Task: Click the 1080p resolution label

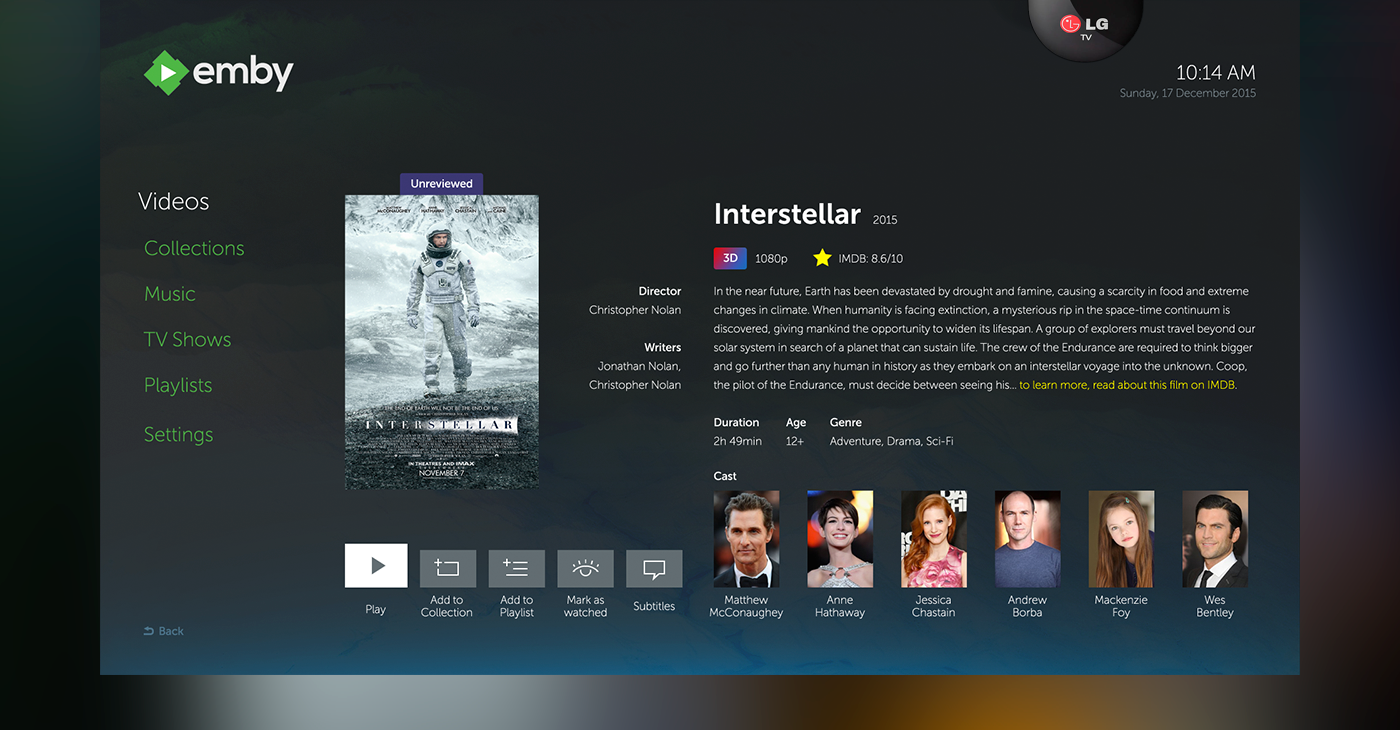Action: coord(771,259)
